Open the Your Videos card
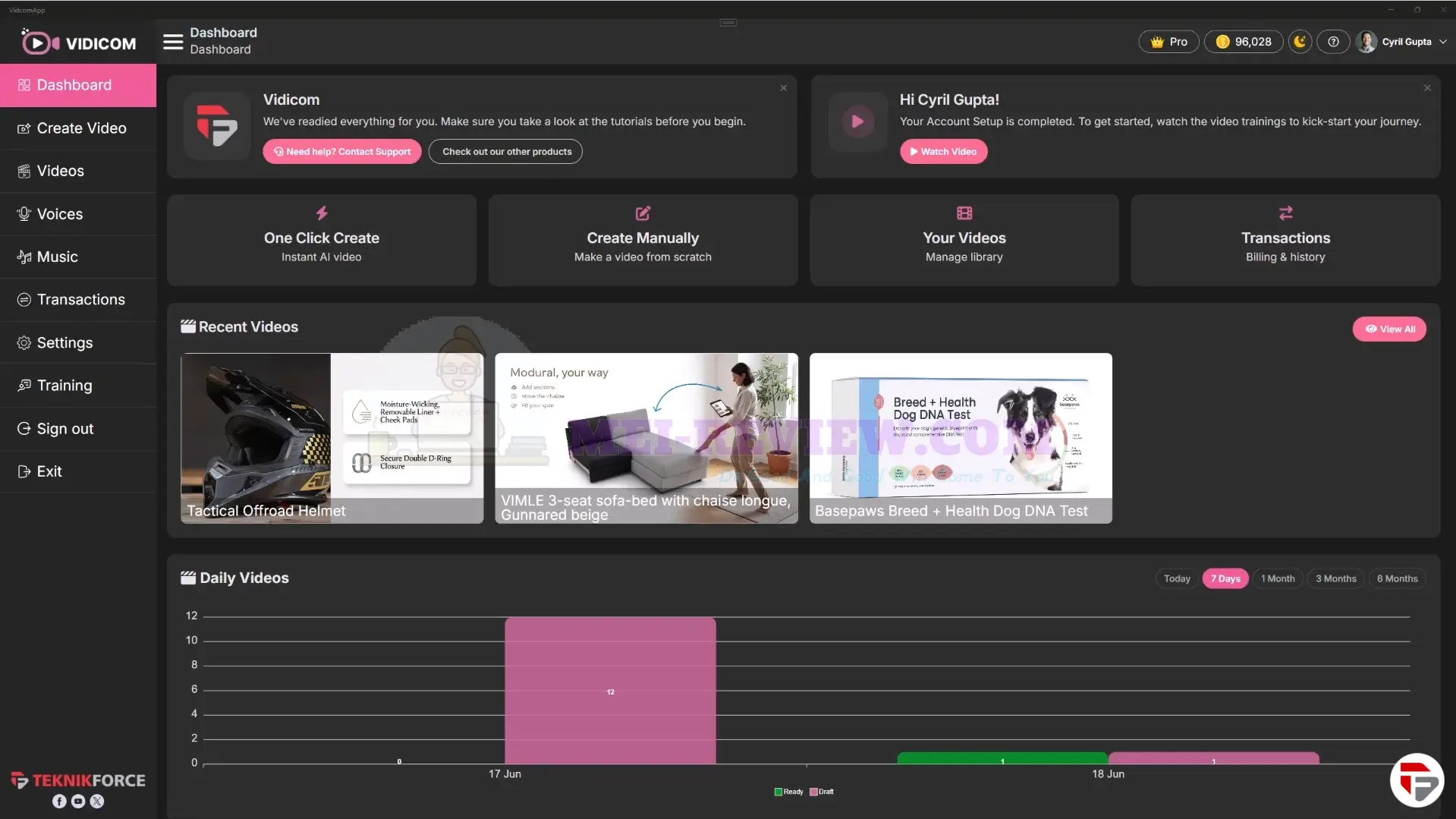 tap(964, 240)
